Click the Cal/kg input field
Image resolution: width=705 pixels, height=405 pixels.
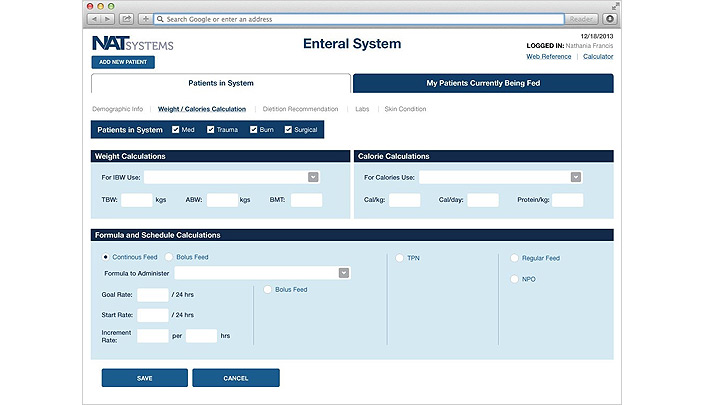pos(405,200)
